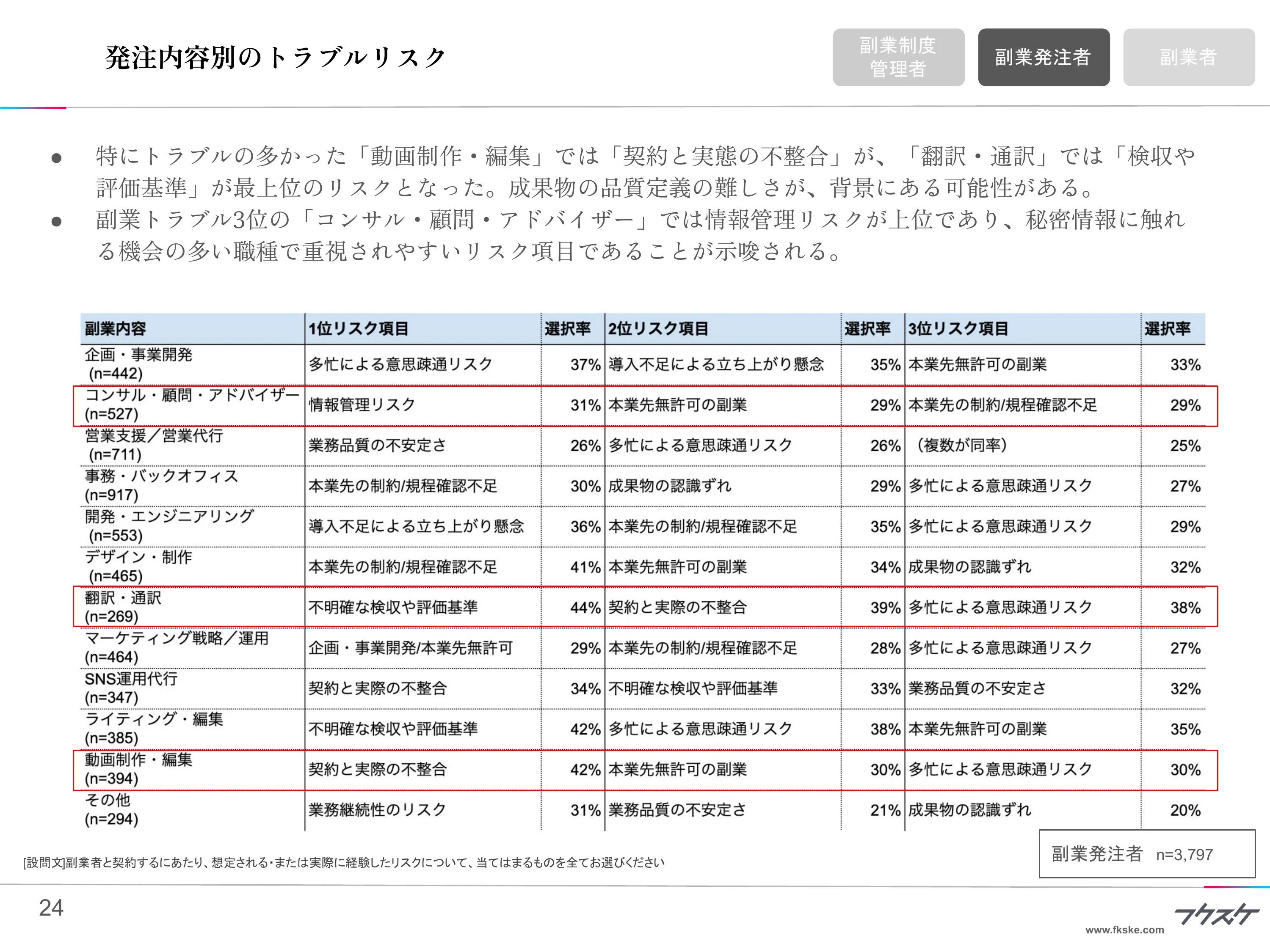Select the 副業制度管理者 tab
The image size is (1270, 952).
[x=899, y=58]
